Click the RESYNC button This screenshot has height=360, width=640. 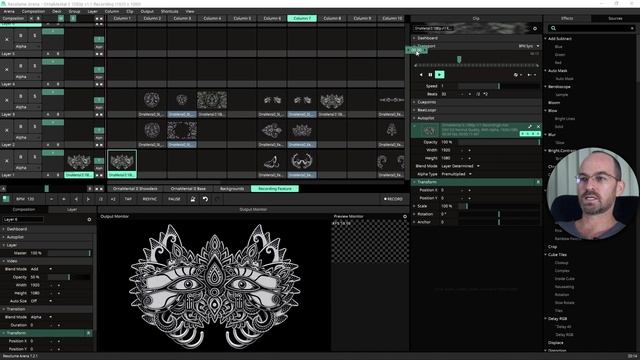(x=150, y=199)
